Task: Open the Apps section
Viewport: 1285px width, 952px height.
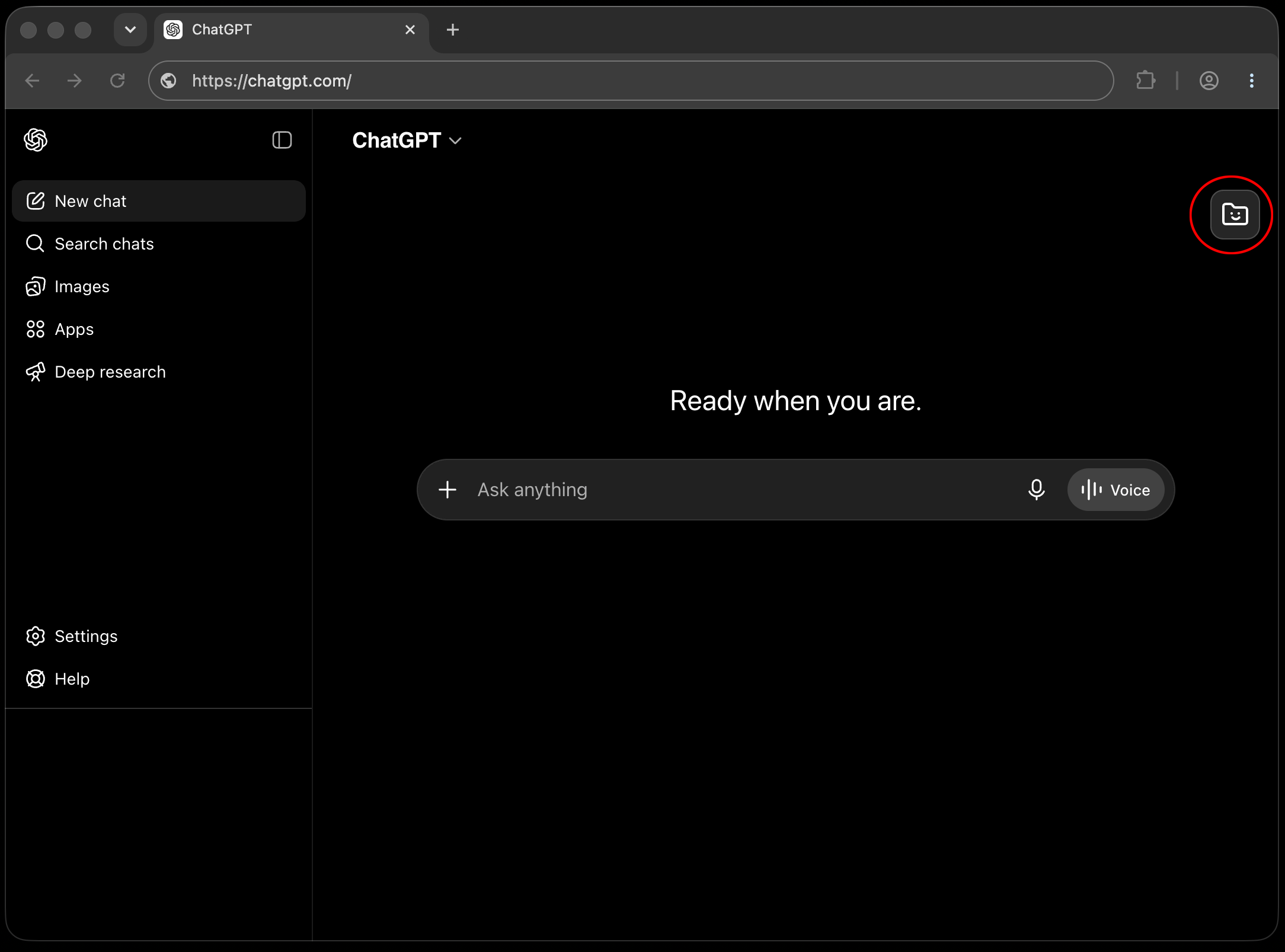Action: (159, 329)
